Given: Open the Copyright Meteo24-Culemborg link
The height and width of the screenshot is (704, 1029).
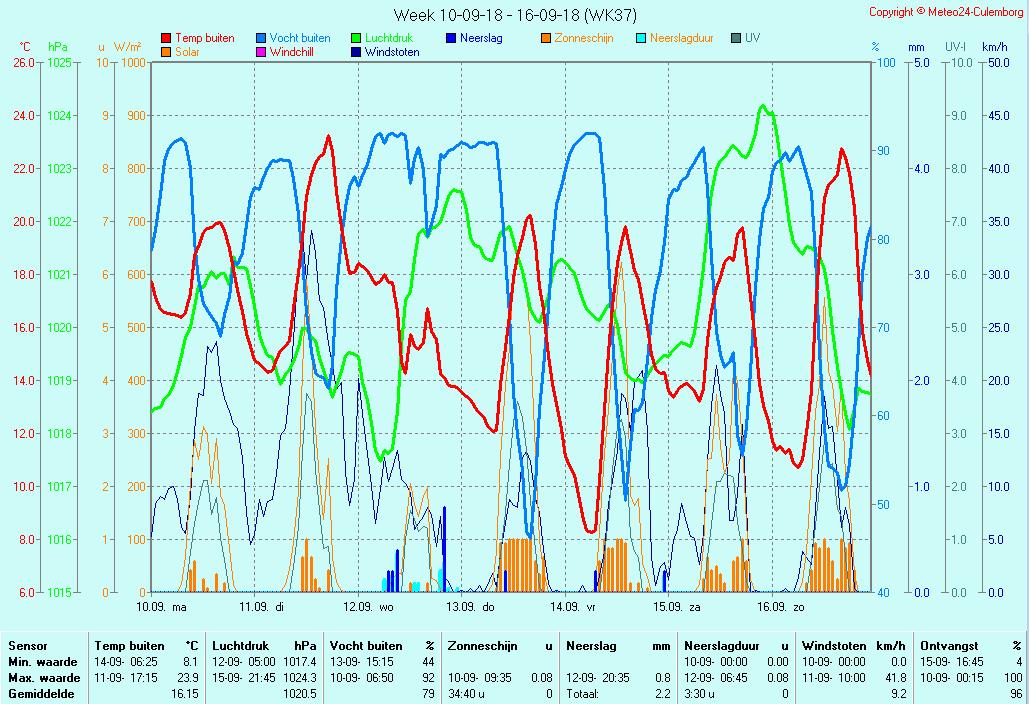Looking at the screenshot, I should pos(945,12).
